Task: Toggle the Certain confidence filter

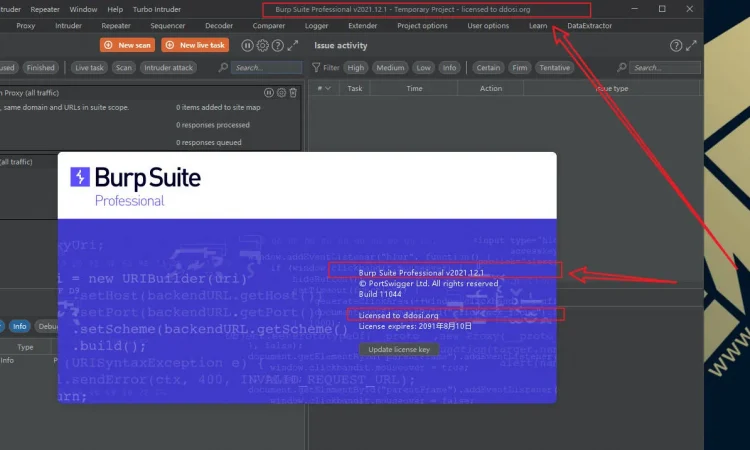Action: 488,67
